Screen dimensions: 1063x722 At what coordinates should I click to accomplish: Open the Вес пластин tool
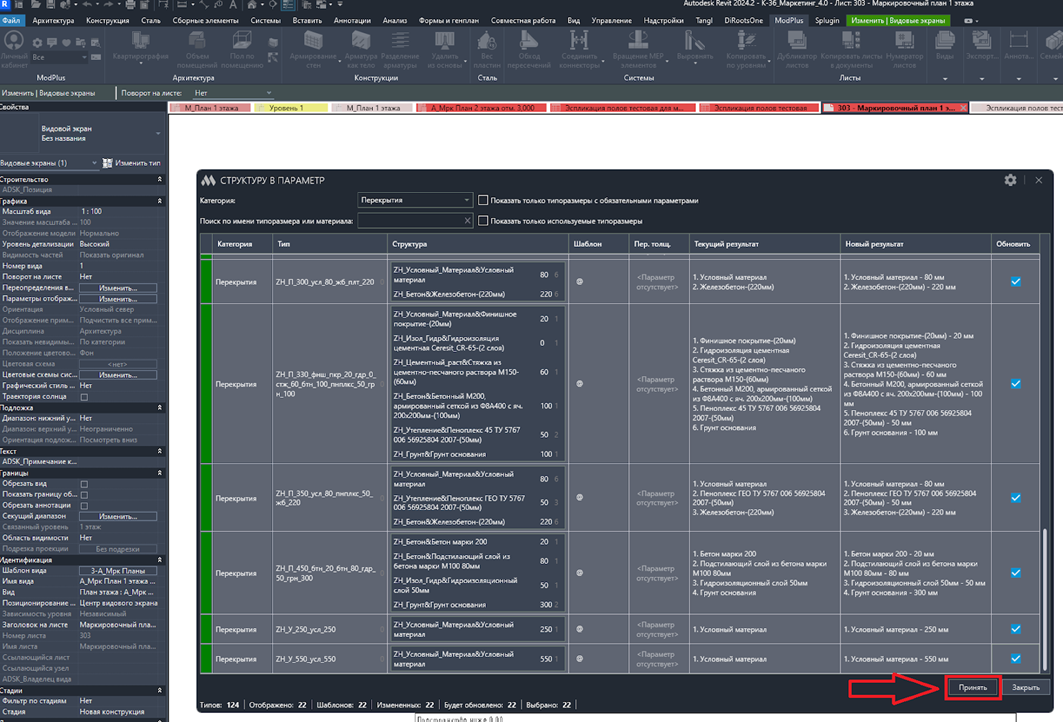[487, 49]
